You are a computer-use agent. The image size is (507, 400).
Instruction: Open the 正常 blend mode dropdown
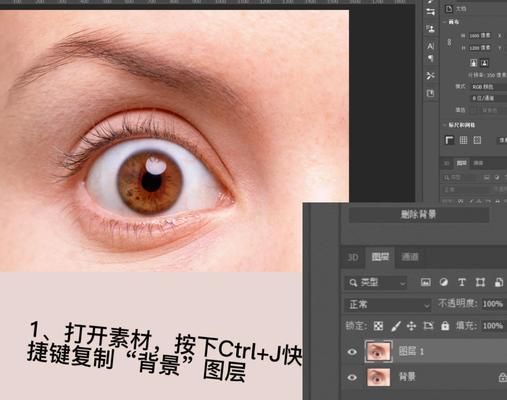click(x=388, y=305)
